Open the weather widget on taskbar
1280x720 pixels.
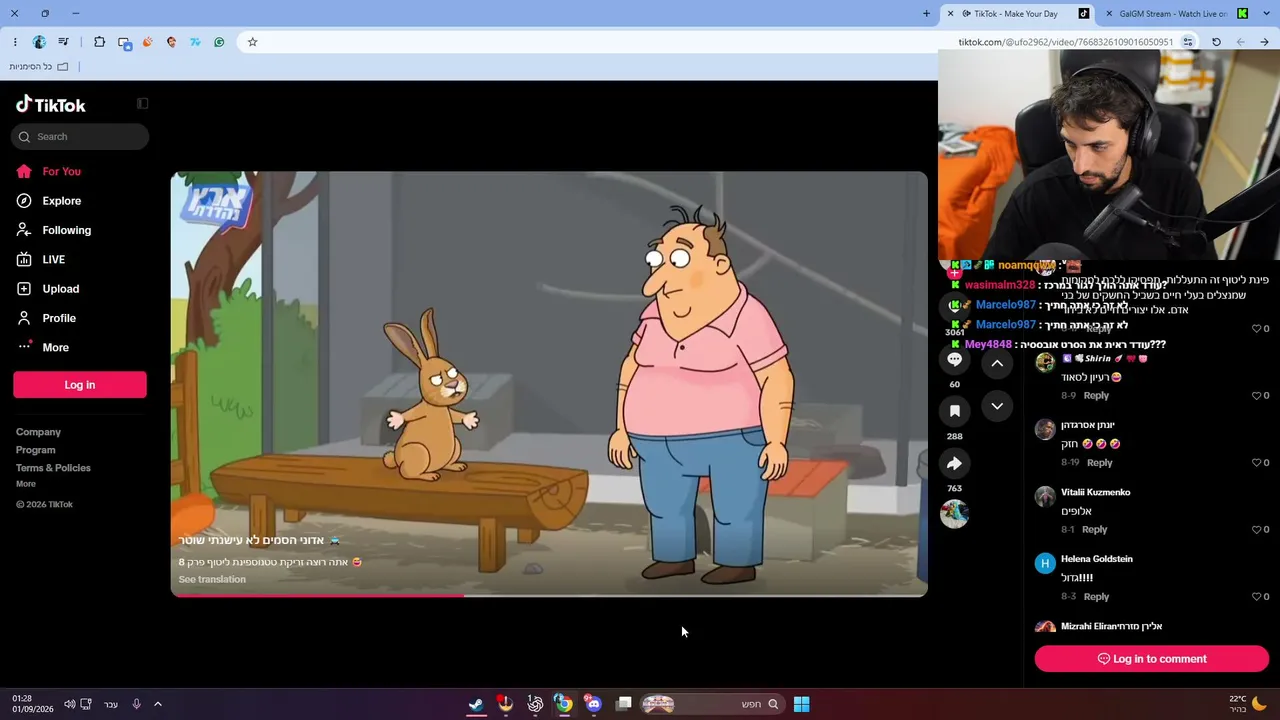click(1248, 704)
